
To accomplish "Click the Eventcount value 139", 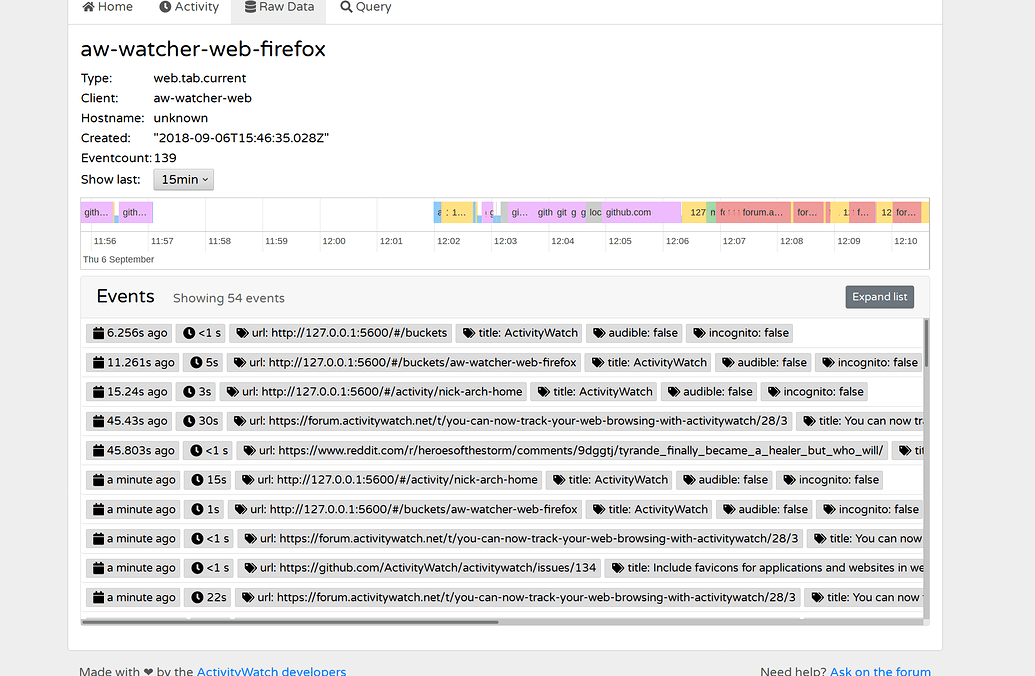I will [165, 158].
